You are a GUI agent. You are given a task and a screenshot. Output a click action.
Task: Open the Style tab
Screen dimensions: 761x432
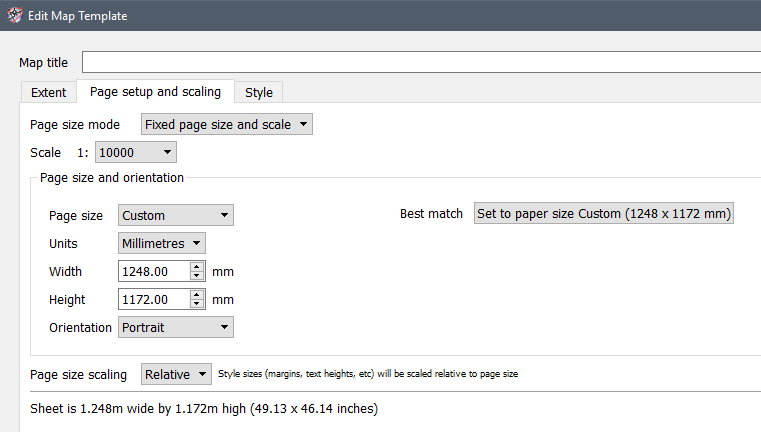click(x=258, y=93)
